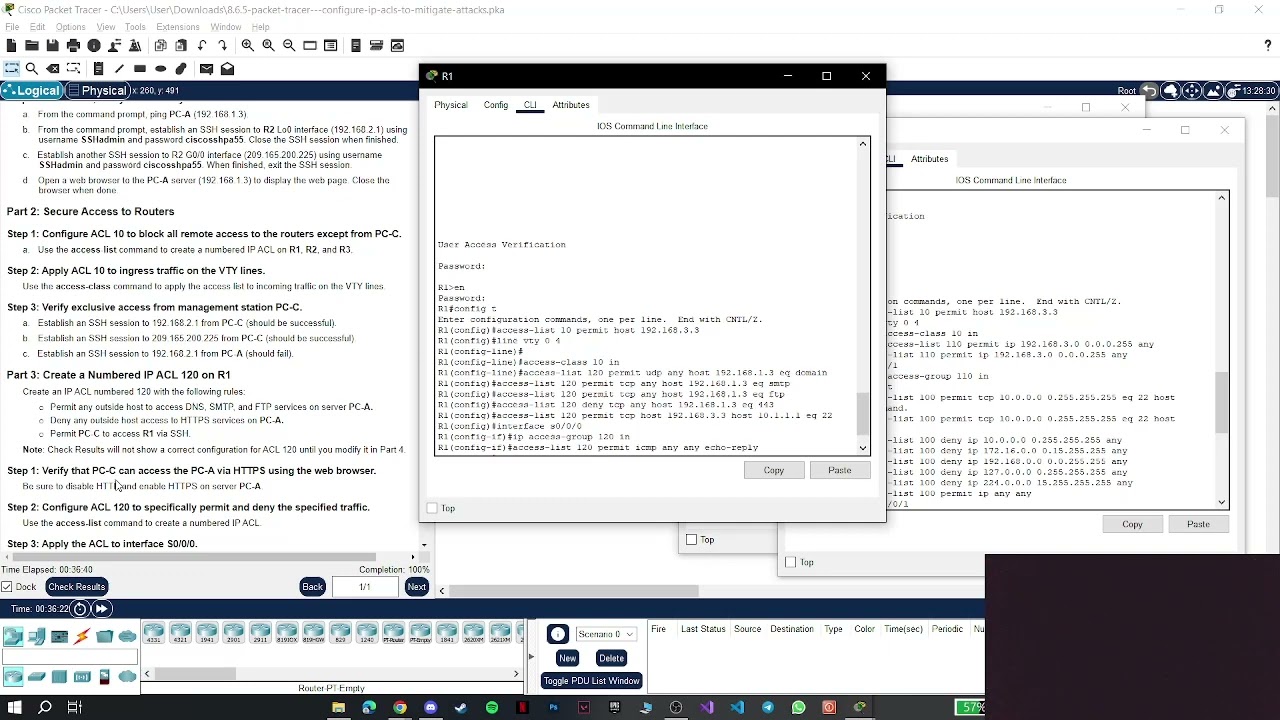Click background CLI window scrollbar thumb
The height and width of the screenshot is (720, 1280).
pyautogui.click(x=1222, y=402)
